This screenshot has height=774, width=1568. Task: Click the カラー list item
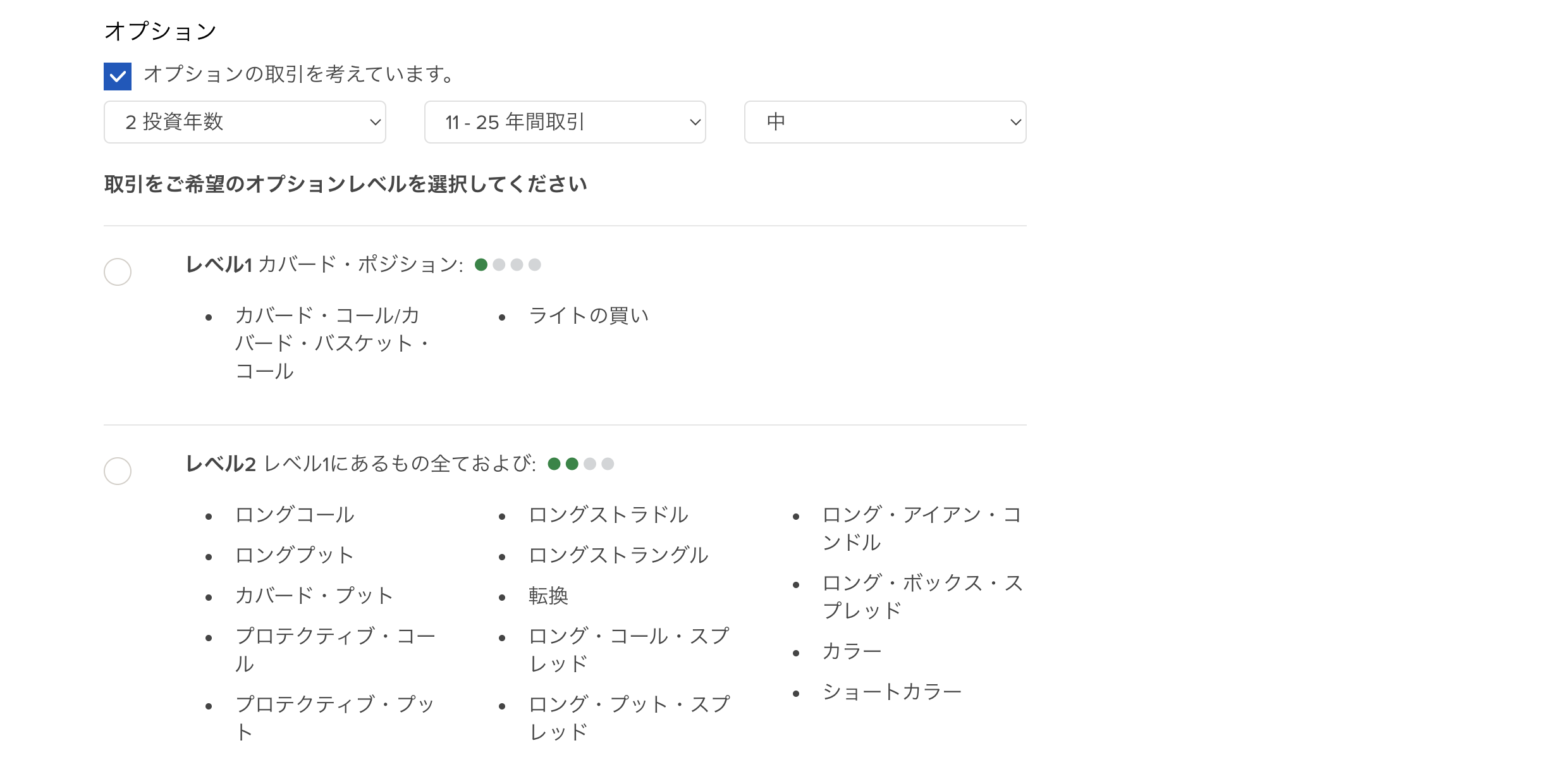[x=852, y=651]
